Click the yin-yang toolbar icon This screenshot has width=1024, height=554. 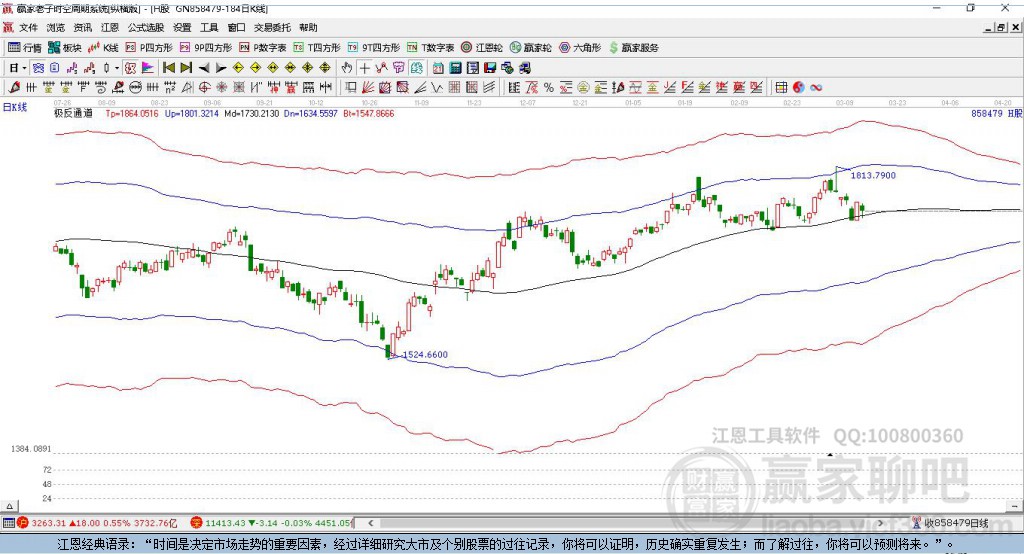pyautogui.click(x=798, y=88)
